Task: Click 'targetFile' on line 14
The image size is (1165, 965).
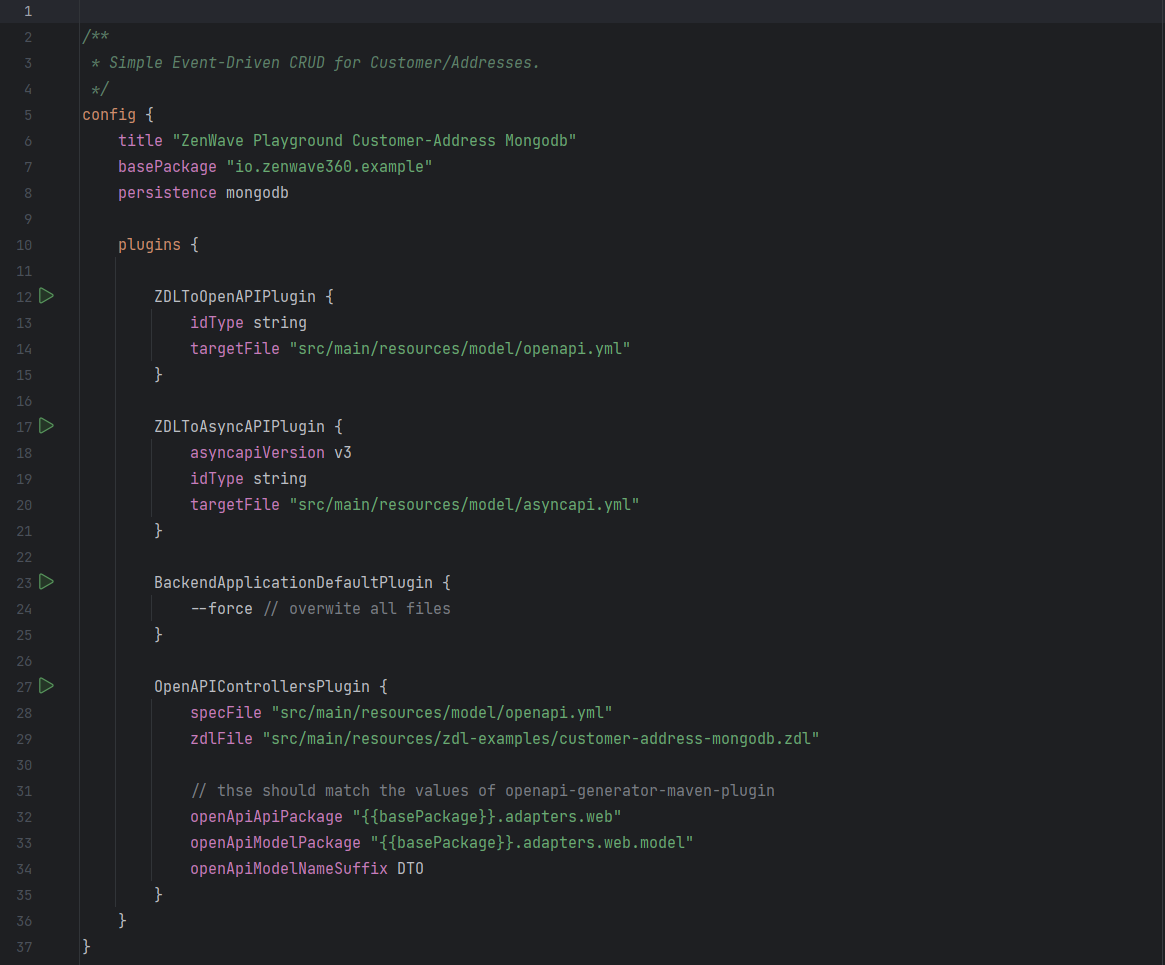Action: 235,348
